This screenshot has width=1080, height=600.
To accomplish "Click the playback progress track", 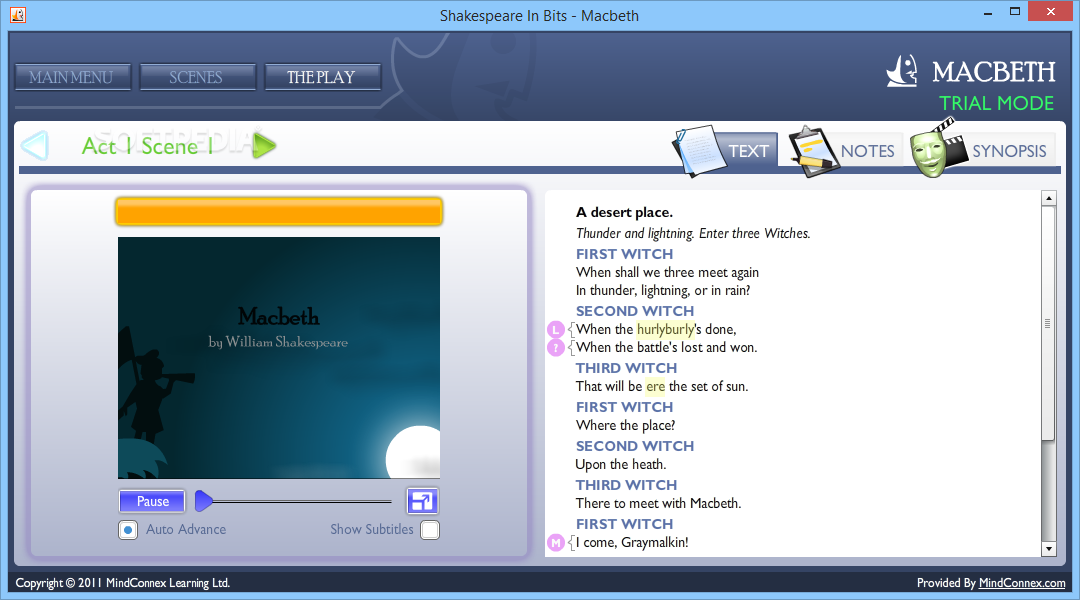I will 303,501.
